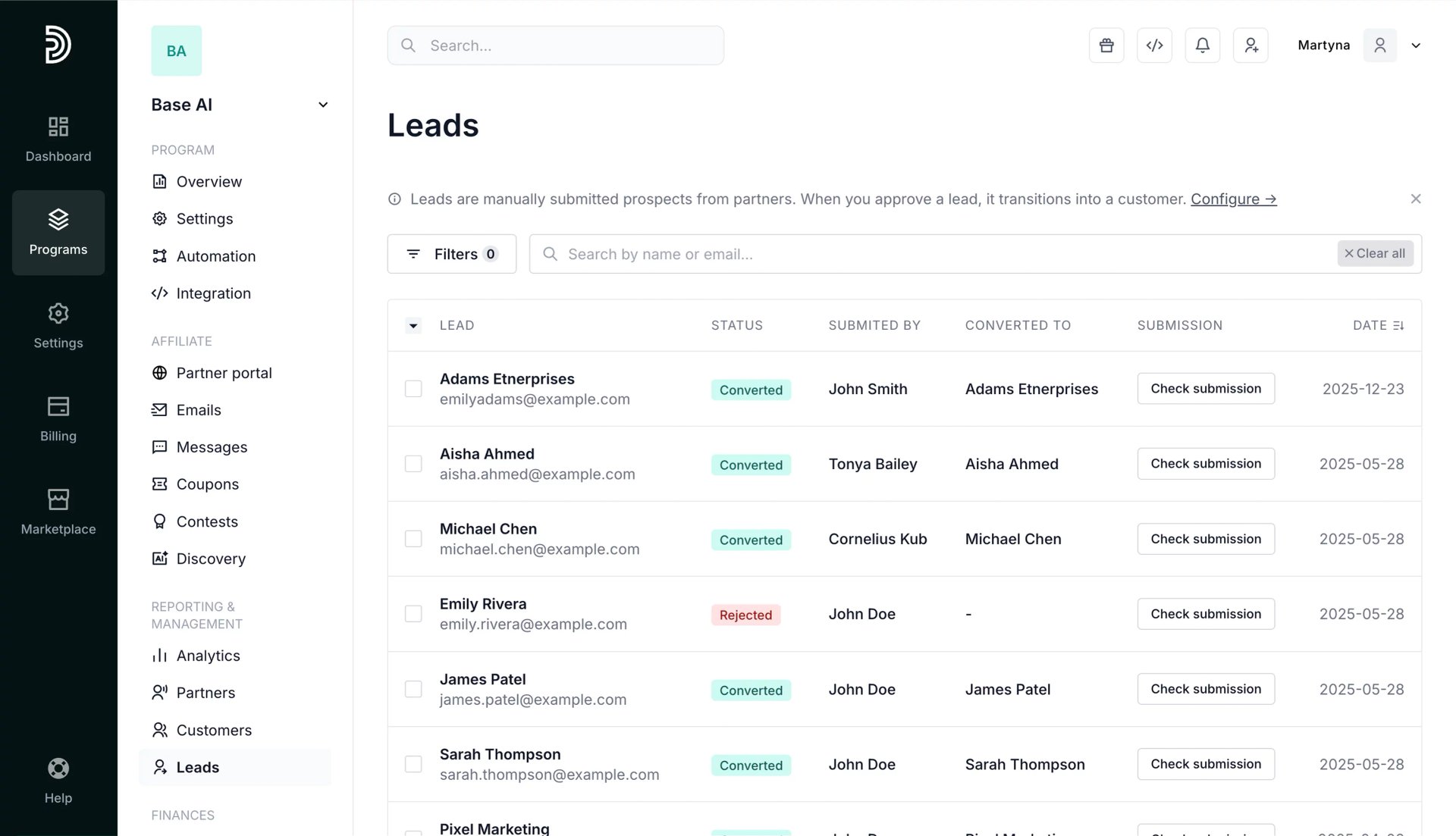
Task: Tick the checkbox for Adams Etnerprises
Action: tap(413, 389)
